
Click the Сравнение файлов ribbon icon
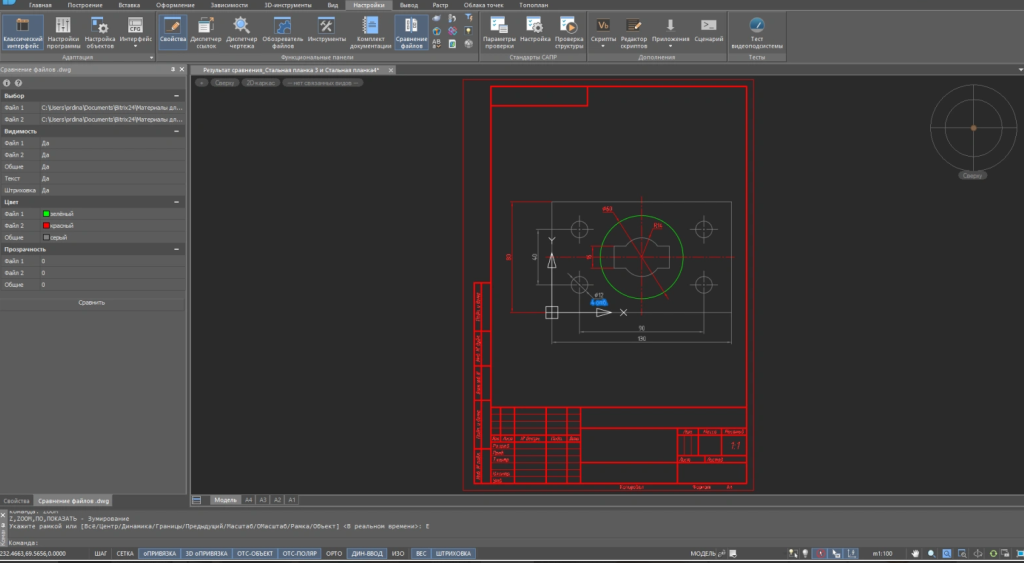pos(411,30)
